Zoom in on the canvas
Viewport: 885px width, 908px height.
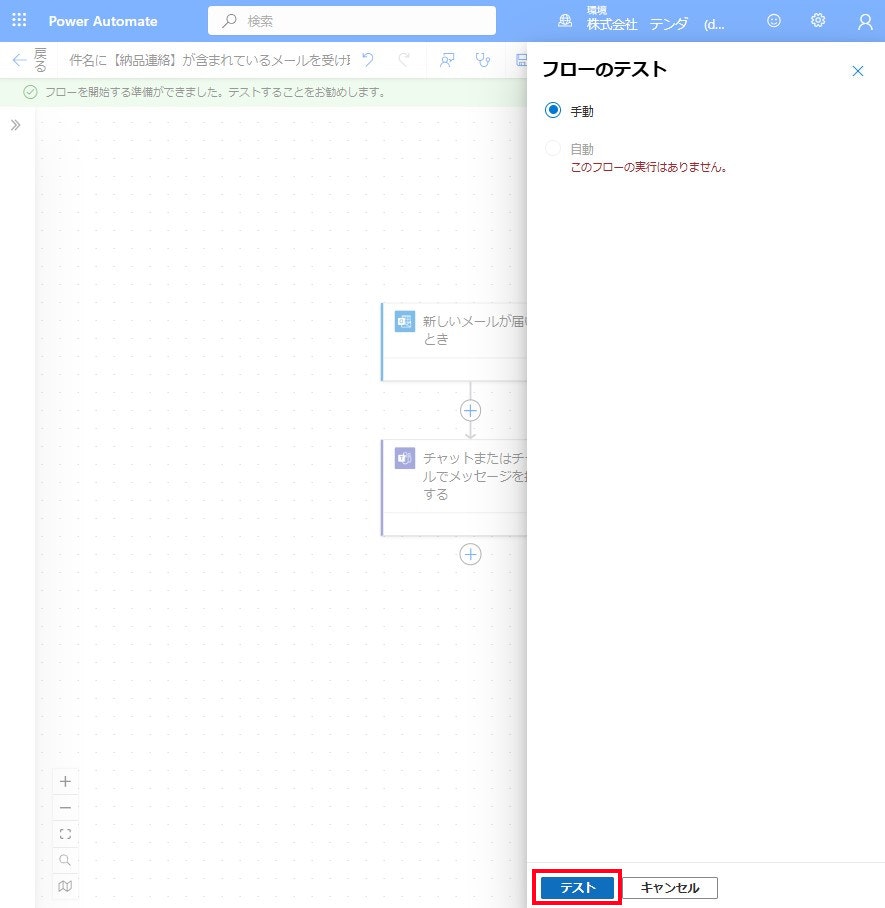click(65, 781)
